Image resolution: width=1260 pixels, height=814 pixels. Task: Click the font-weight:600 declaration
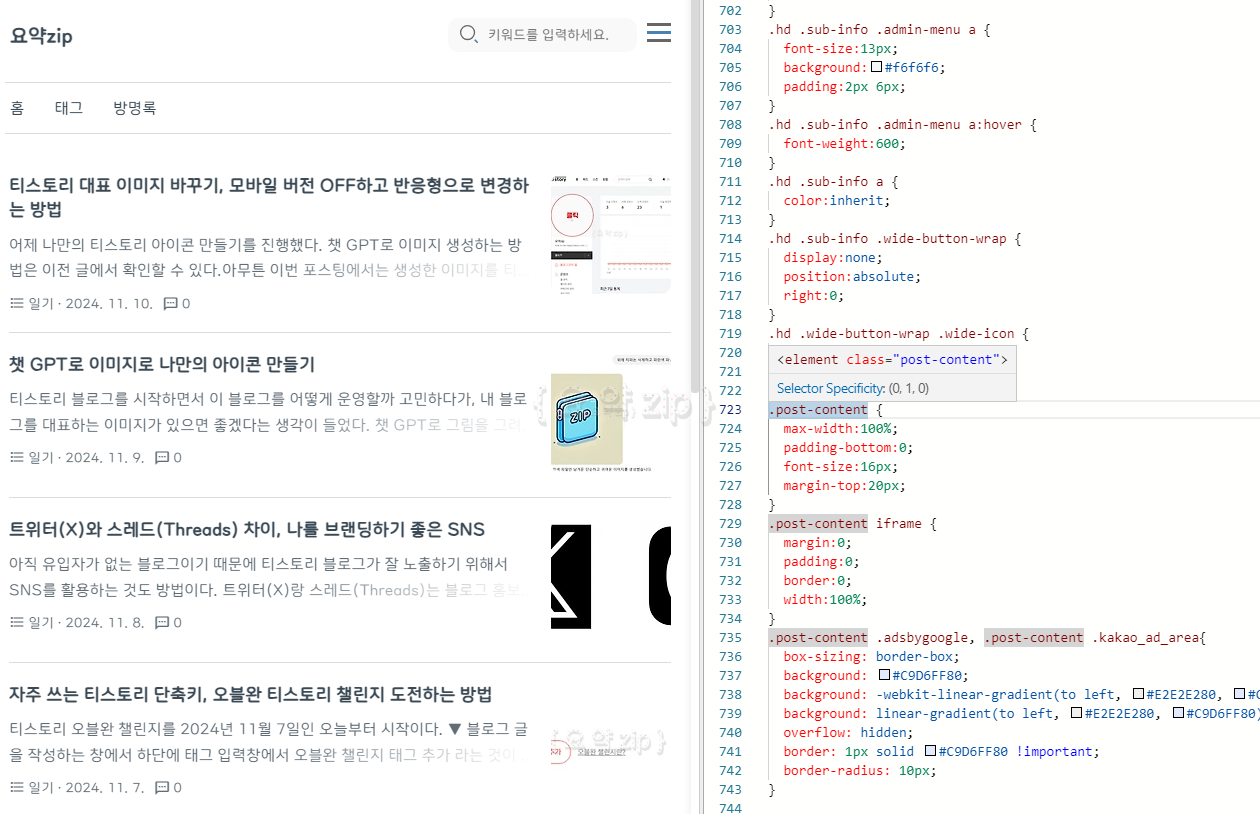(844, 143)
